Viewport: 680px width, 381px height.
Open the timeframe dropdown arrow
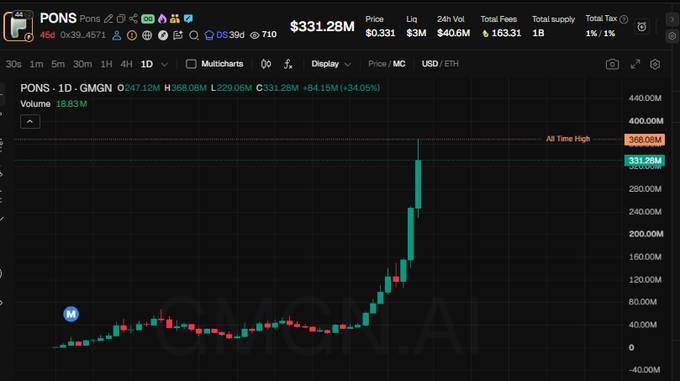(x=164, y=65)
